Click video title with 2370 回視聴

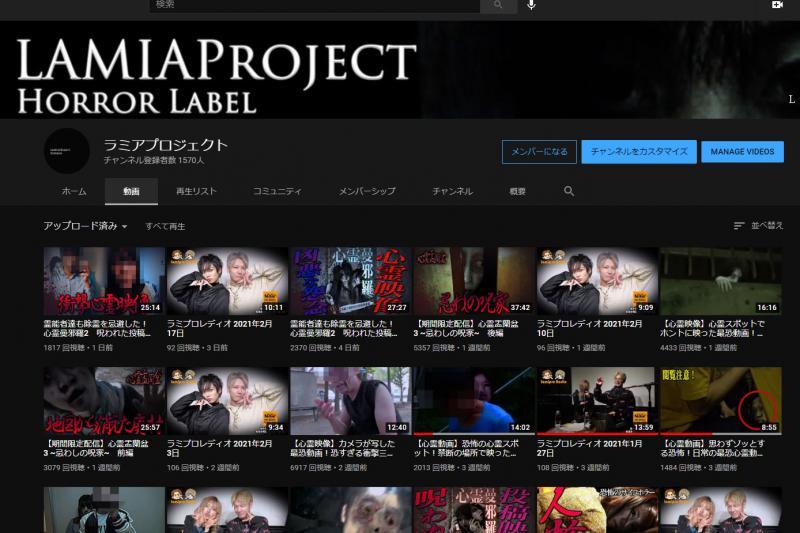(343, 328)
